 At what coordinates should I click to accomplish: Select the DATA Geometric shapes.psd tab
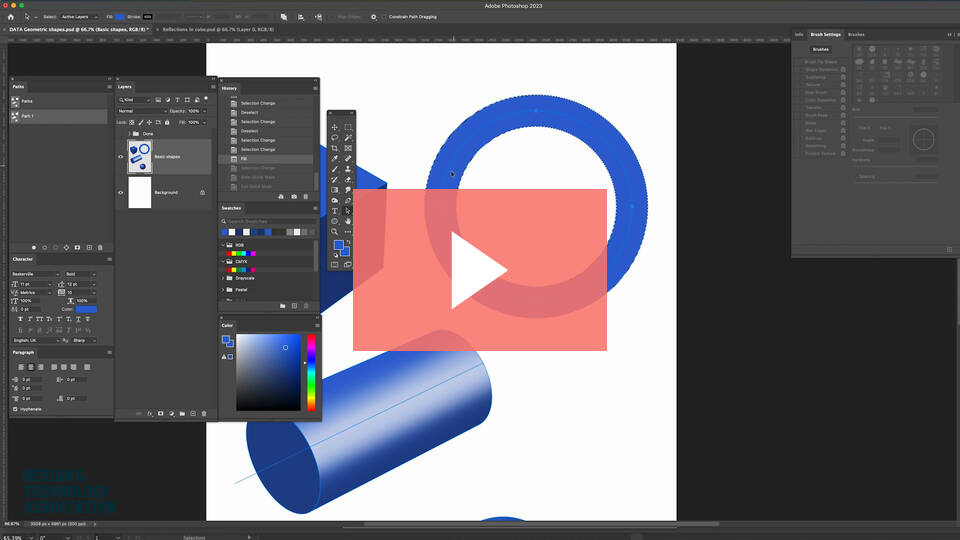coord(78,29)
